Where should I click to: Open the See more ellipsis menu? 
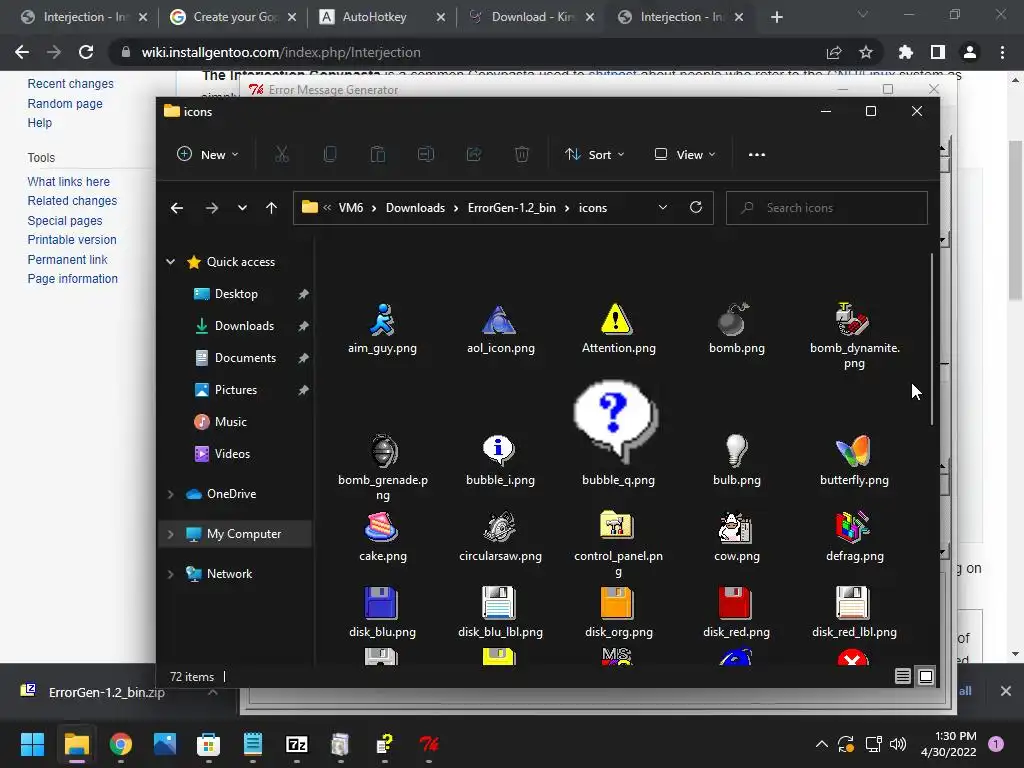(x=757, y=155)
